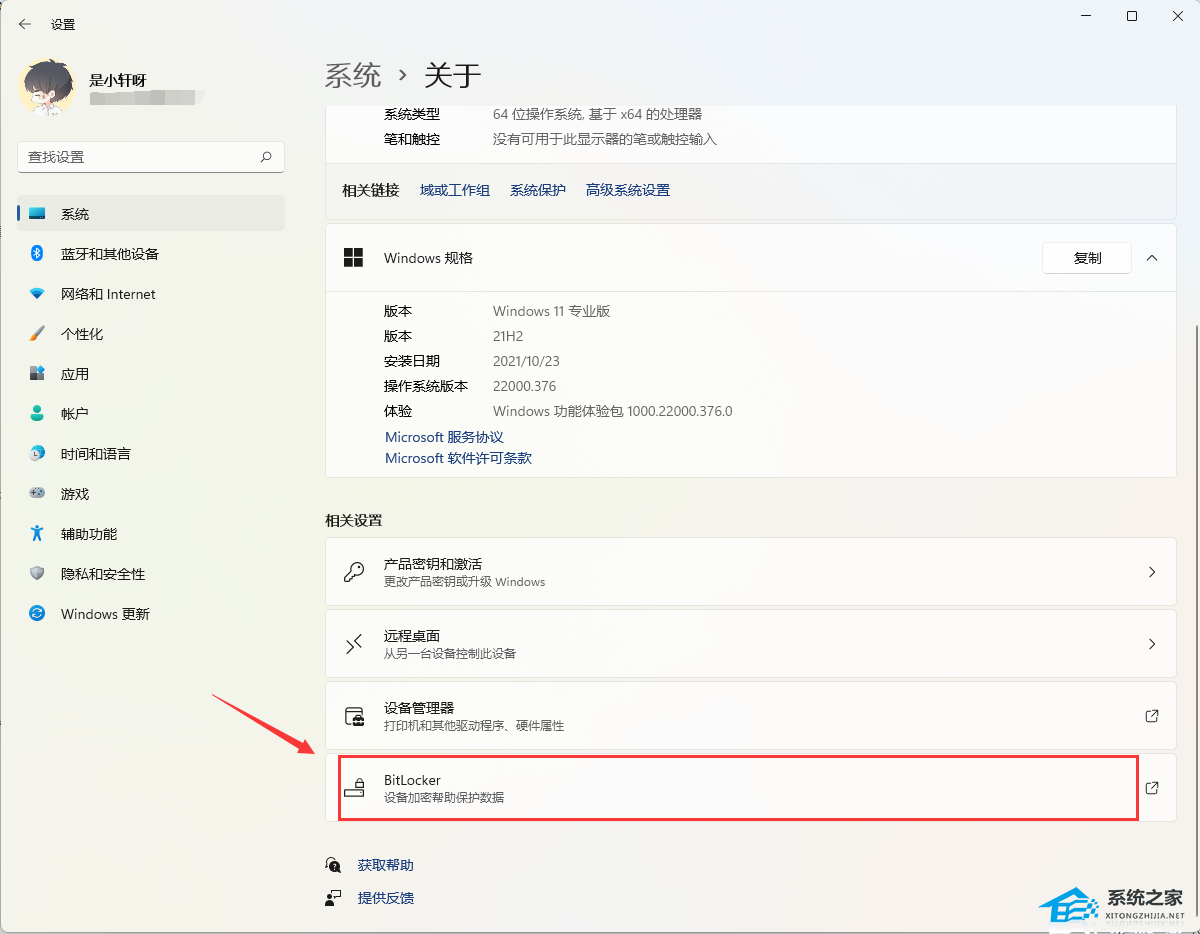Select 系统 in the sidebar
This screenshot has width=1200, height=934.
75,214
